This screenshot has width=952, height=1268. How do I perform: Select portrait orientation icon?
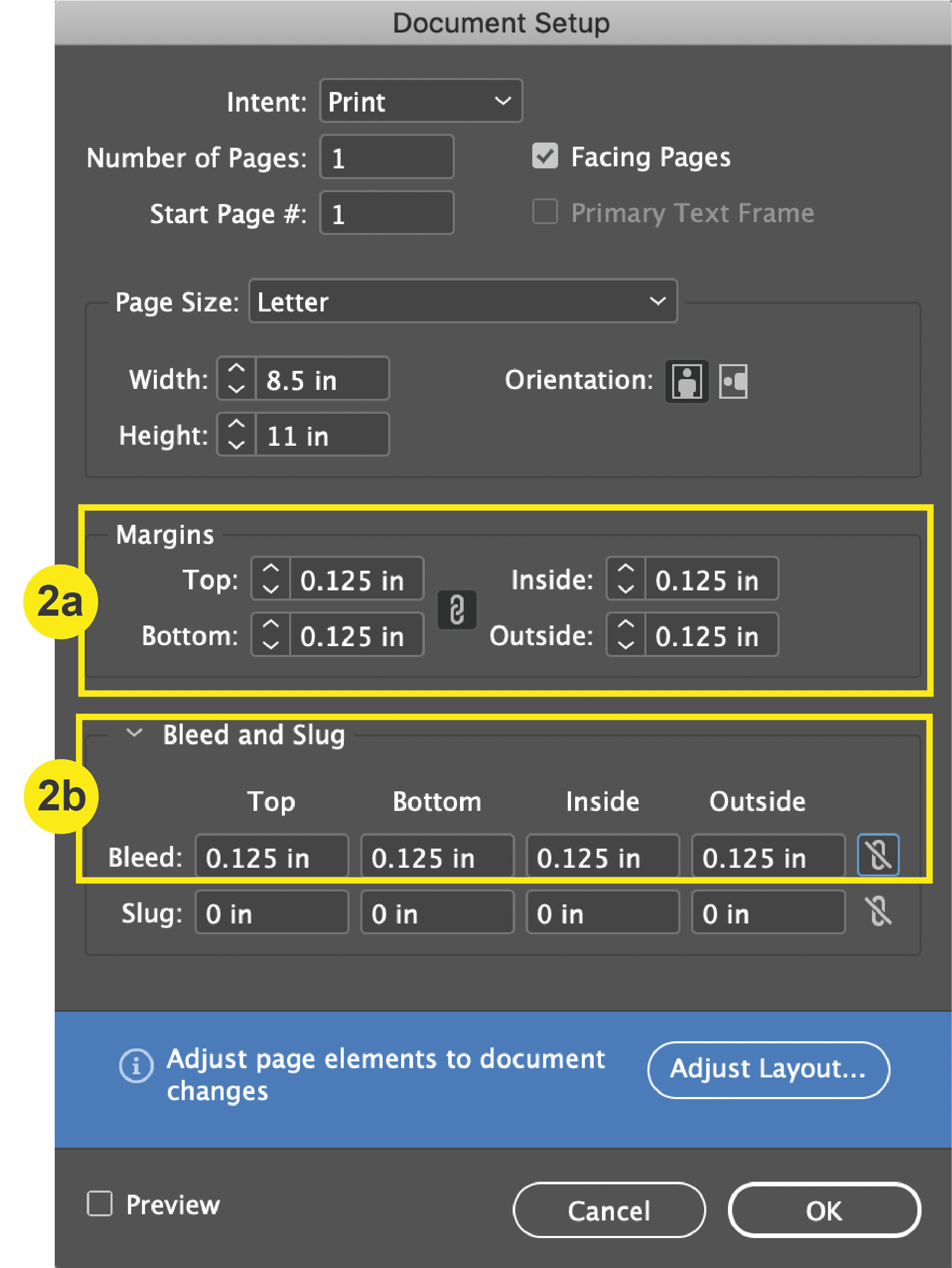tap(687, 381)
